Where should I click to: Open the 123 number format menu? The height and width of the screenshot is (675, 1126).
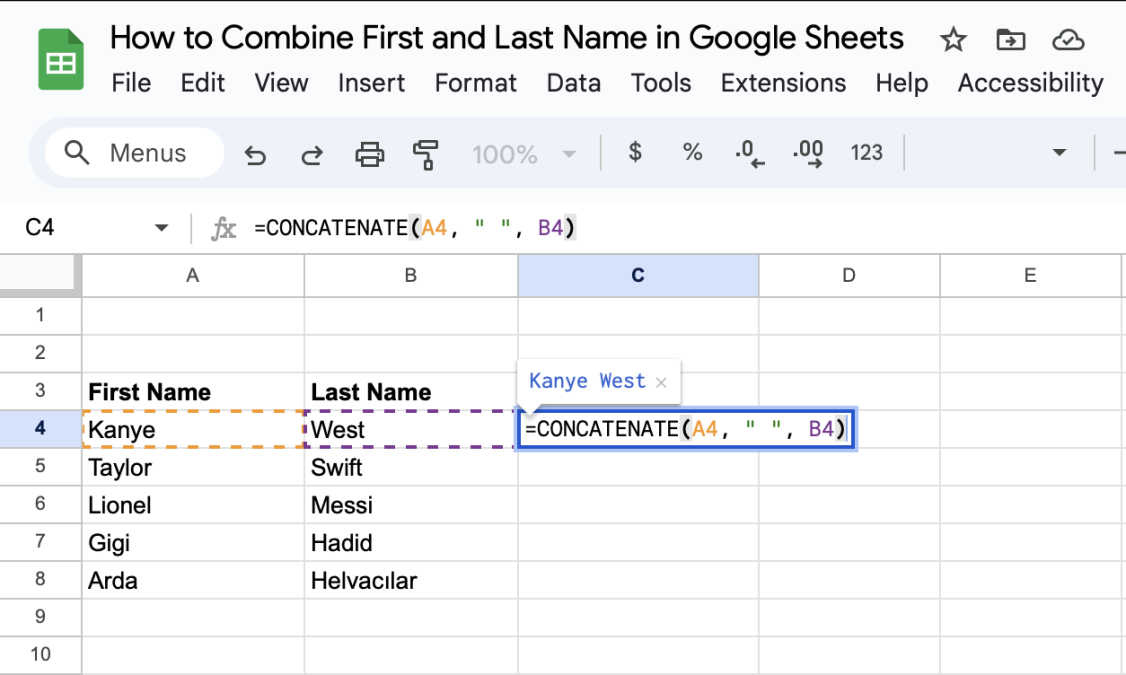coord(866,153)
